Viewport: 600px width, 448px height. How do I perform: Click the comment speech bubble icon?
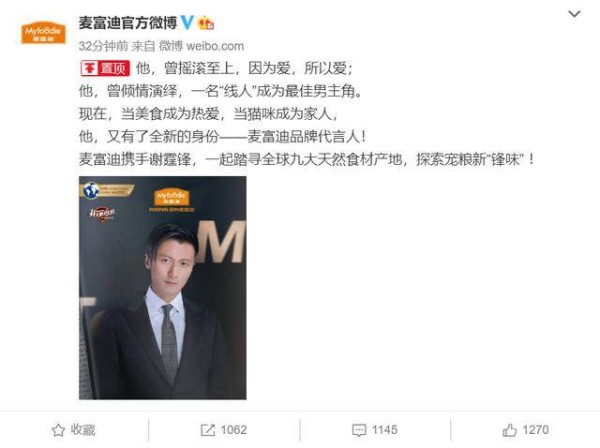click(359, 430)
